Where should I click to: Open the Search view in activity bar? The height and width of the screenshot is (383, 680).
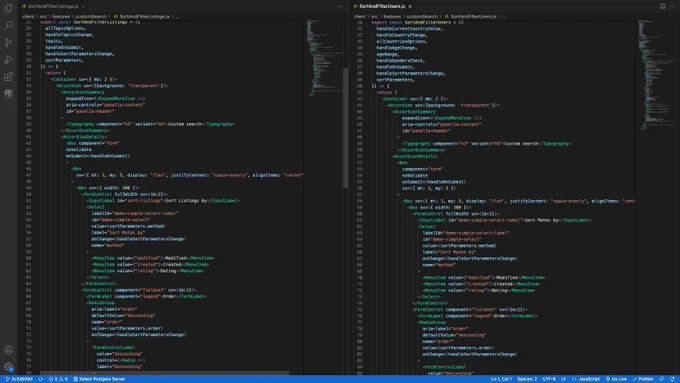click(8, 25)
